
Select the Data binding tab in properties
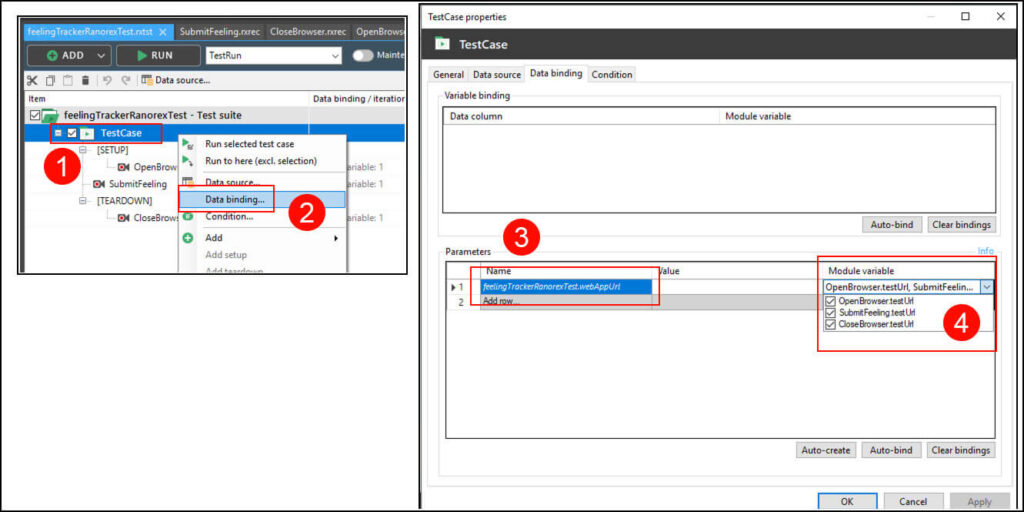click(556, 73)
